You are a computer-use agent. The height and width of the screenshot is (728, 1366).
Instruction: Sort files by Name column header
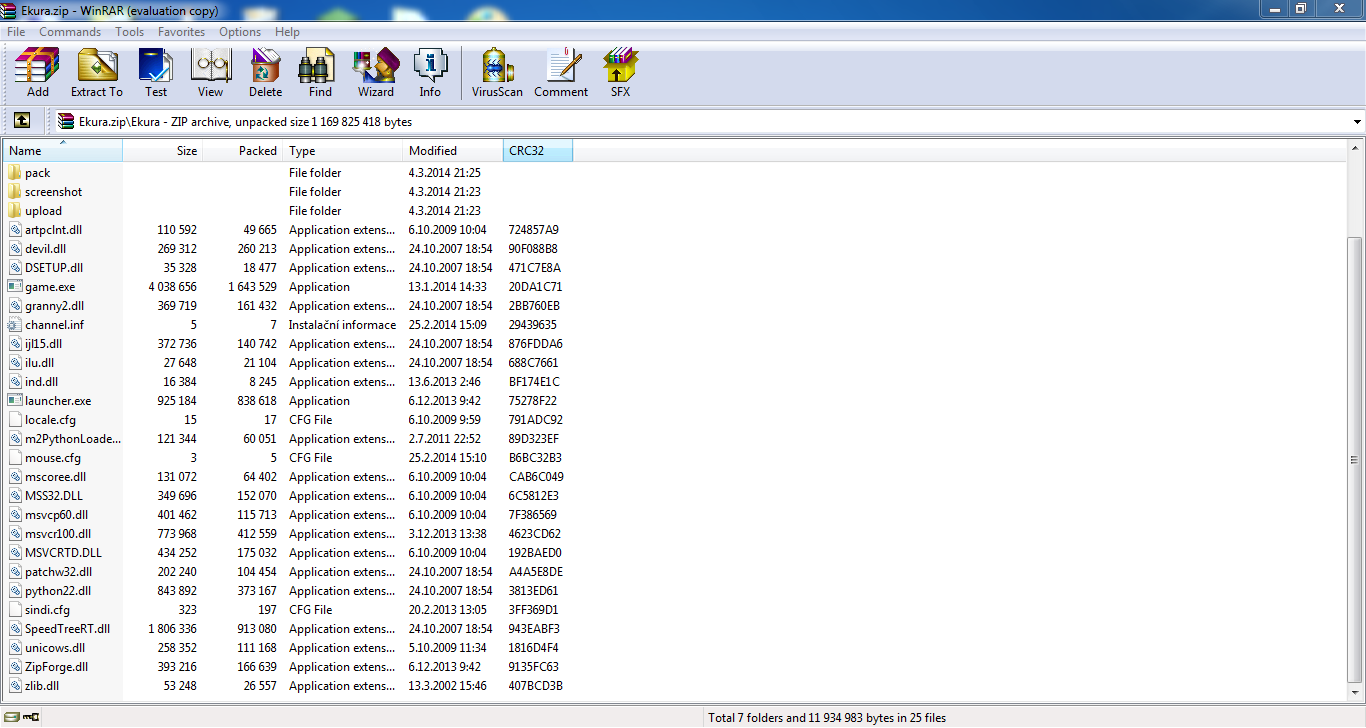click(x=62, y=151)
